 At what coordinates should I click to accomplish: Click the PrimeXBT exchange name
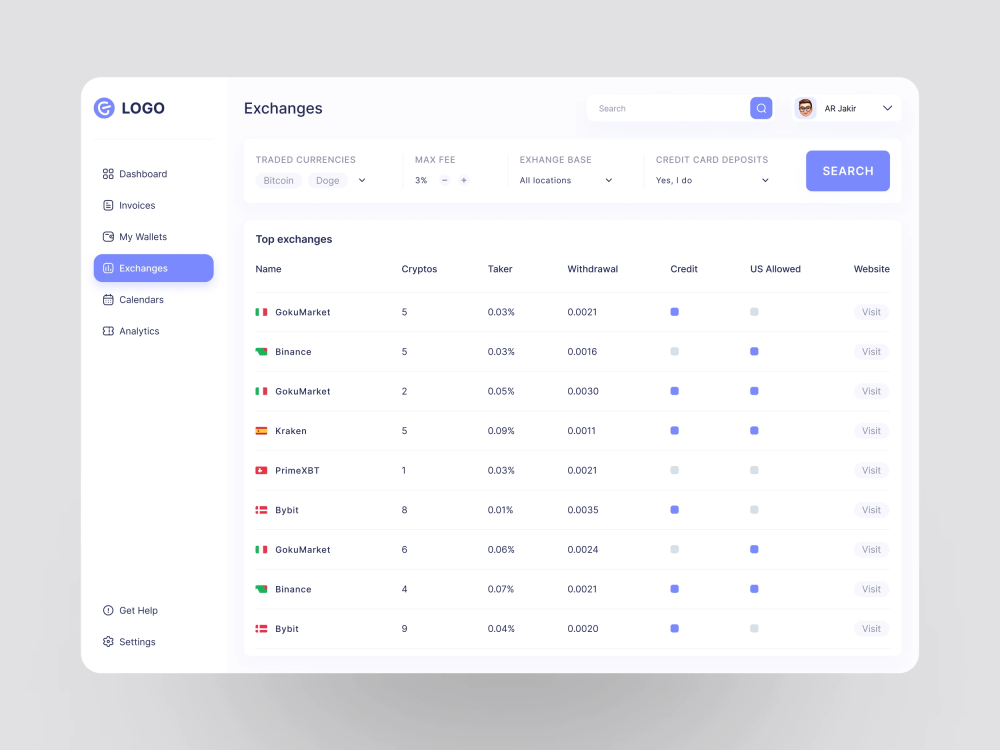tap(297, 471)
